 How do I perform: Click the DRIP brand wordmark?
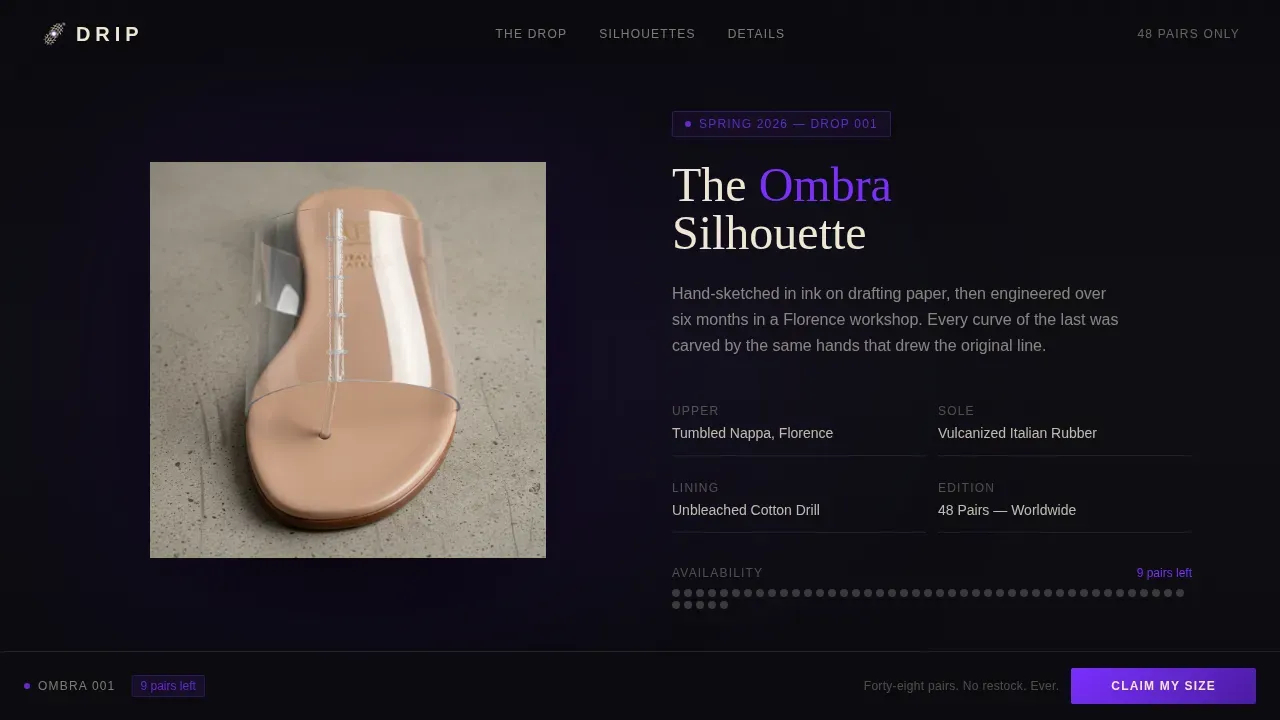[108, 34]
